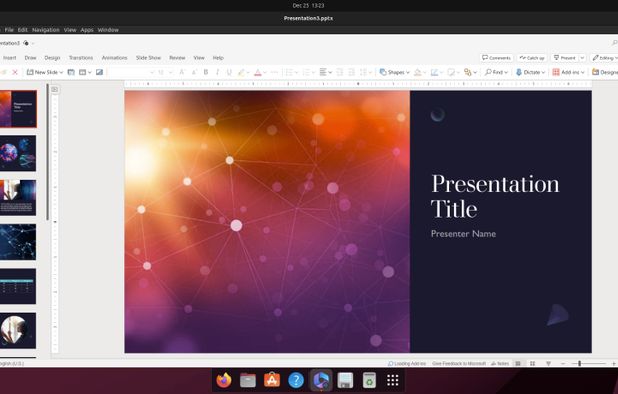This screenshot has height=394, width=618.
Task: Click the increase font size icon
Action: [182, 72]
